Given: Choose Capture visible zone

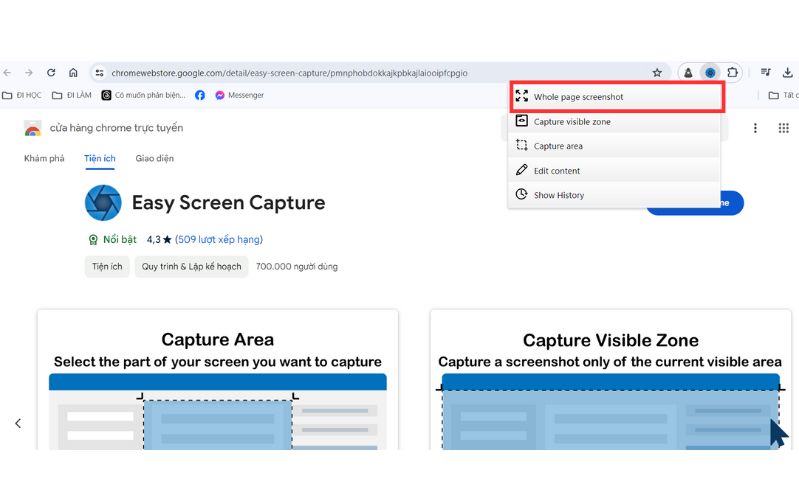Looking at the screenshot, I should pyautogui.click(x=614, y=122).
